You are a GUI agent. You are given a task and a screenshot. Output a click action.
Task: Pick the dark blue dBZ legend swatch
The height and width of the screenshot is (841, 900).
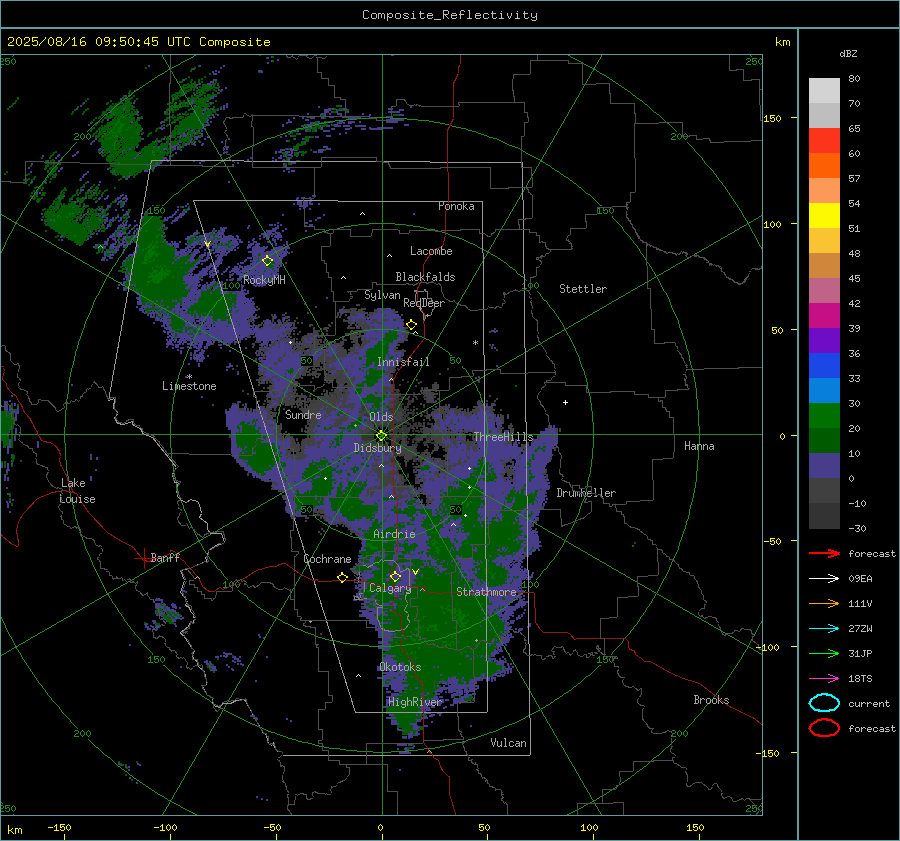pyautogui.click(x=824, y=366)
